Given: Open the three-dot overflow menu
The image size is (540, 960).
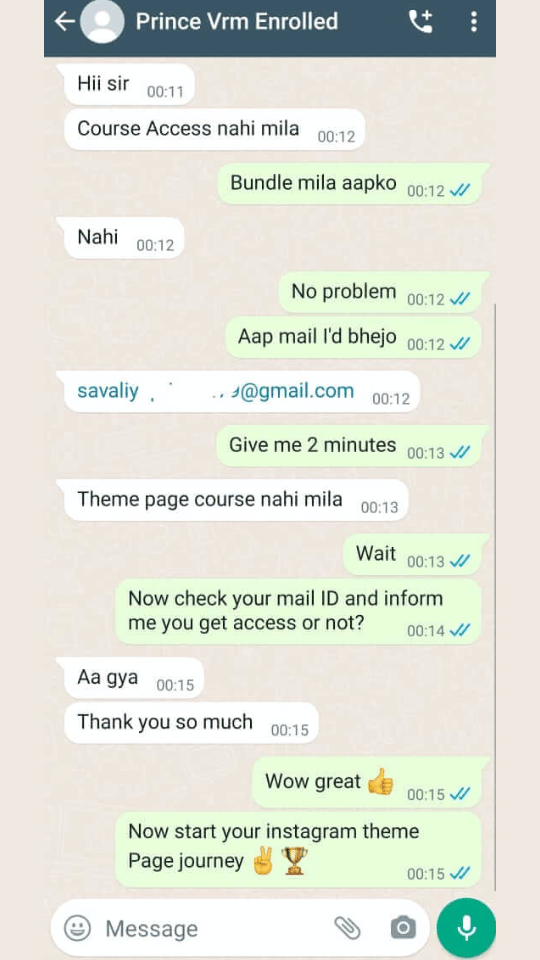Looking at the screenshot, I should pyautogui.click(x=473, y=22).
